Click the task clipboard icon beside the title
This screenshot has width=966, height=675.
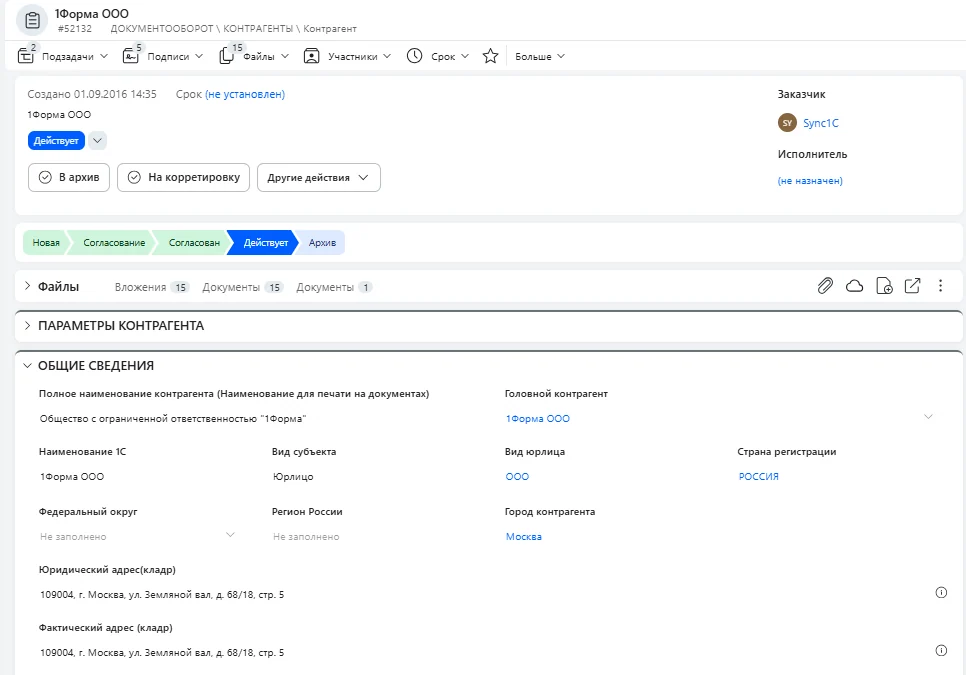click(32, 20)
